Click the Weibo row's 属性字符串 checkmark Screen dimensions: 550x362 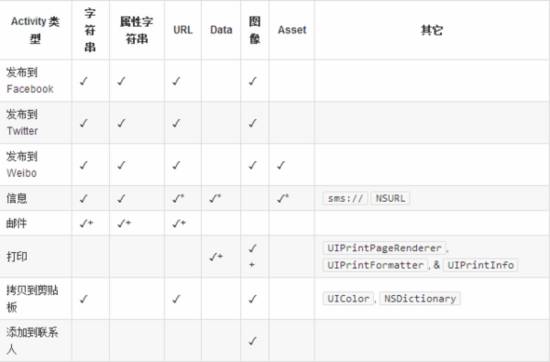pyautogui.click(x=121, y=165)
